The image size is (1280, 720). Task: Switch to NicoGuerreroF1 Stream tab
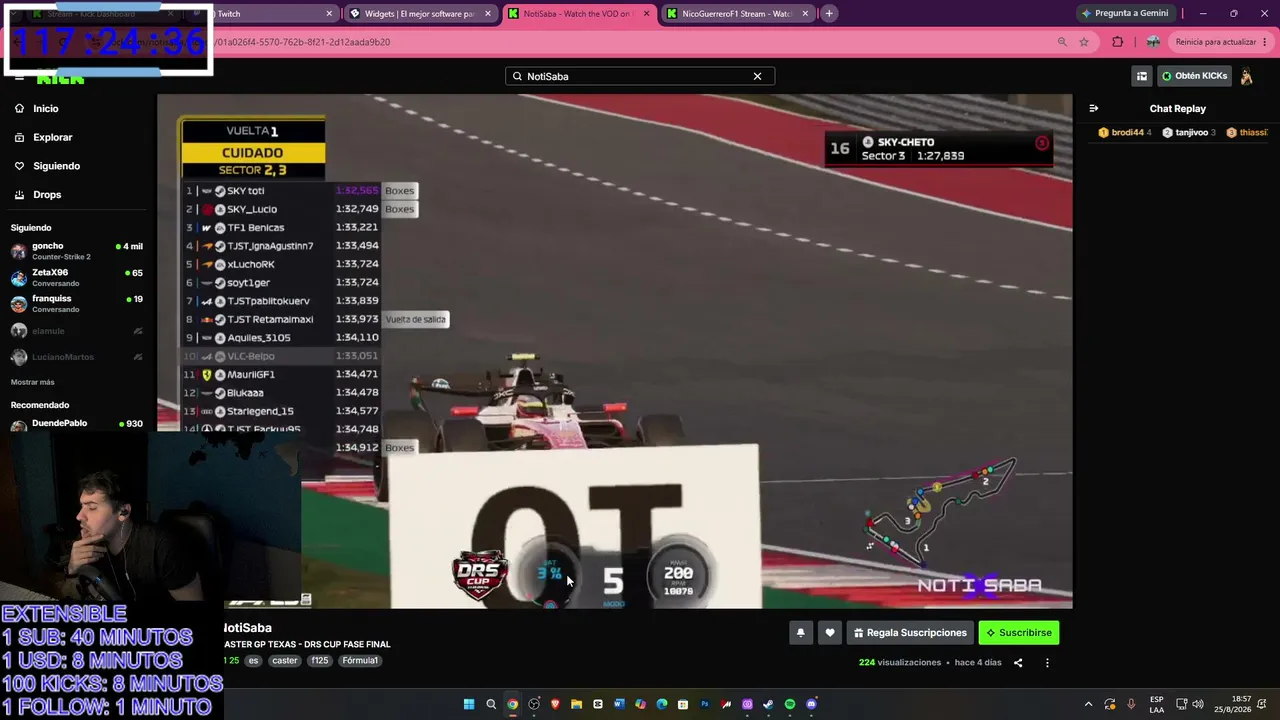(736, 14)
